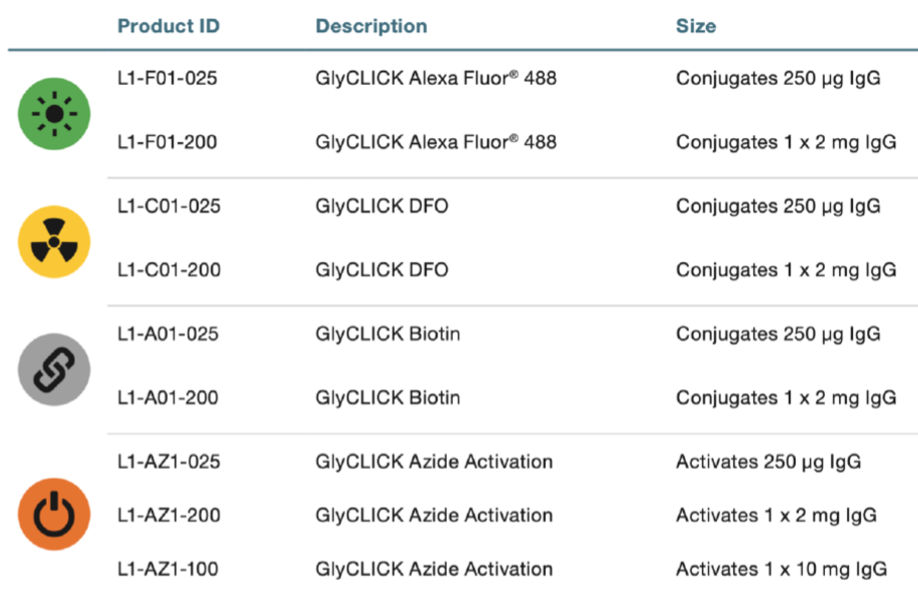Viewport: 918px width, 600px height.
Task: Select product ID L1-AZ1-100
Action: point(169,570)
